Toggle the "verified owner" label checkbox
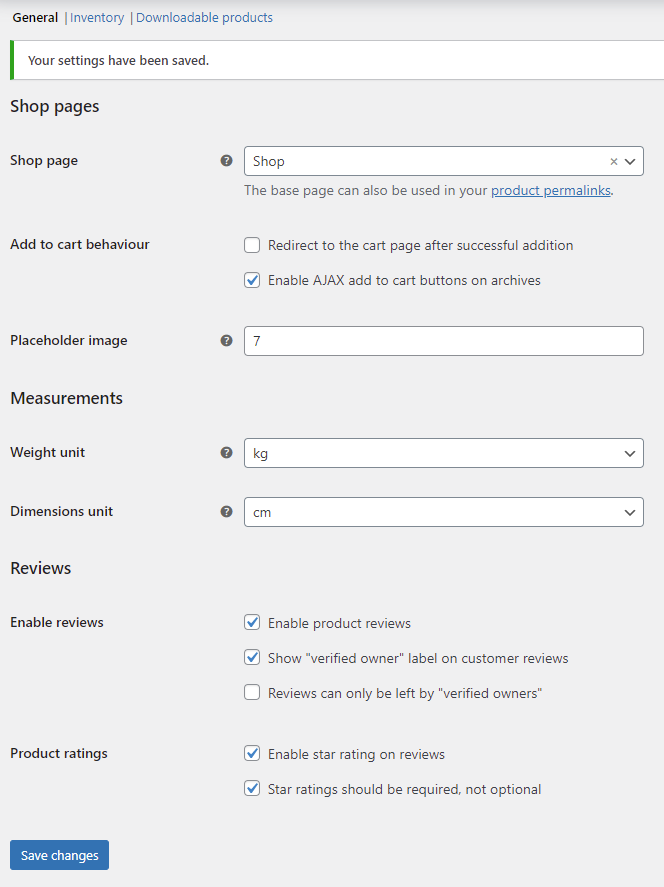Viewport: 664px width, 887px height. (x=252, y=657)
